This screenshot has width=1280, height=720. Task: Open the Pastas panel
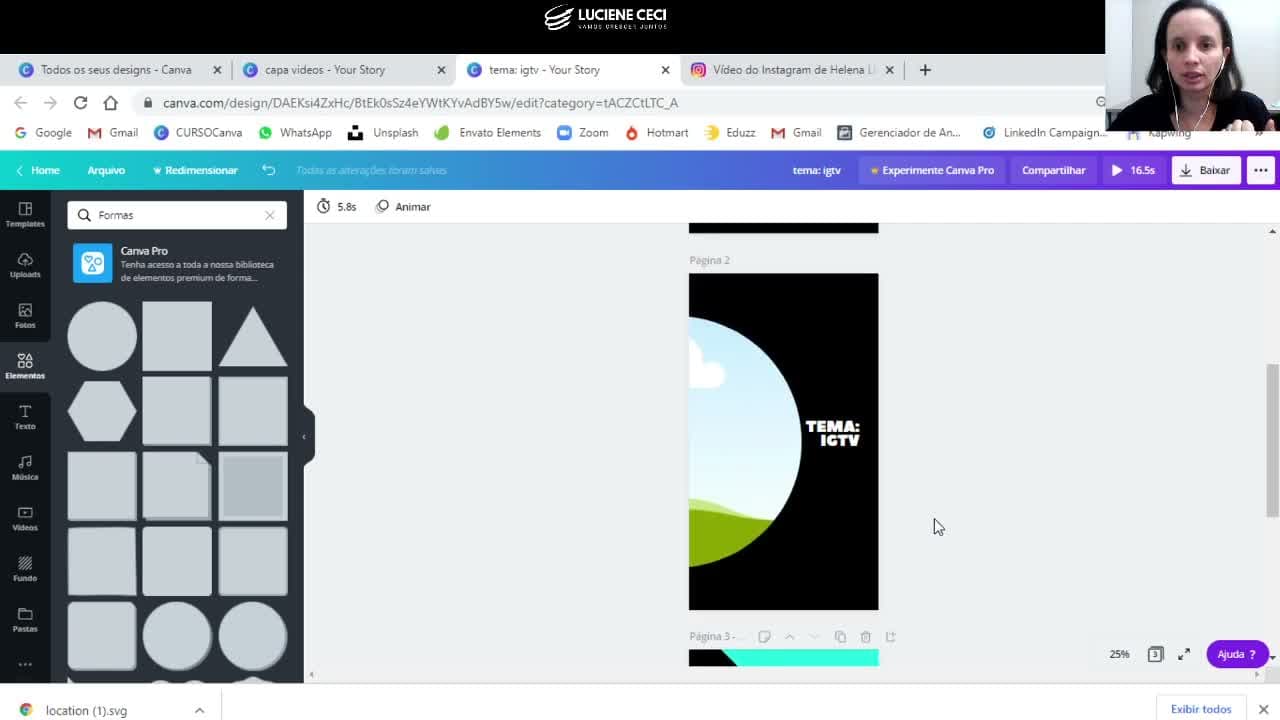[x=25, y=620]
